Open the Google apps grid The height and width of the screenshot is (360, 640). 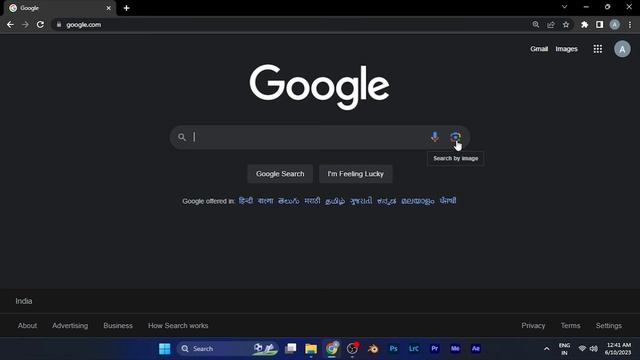point(598,49)
